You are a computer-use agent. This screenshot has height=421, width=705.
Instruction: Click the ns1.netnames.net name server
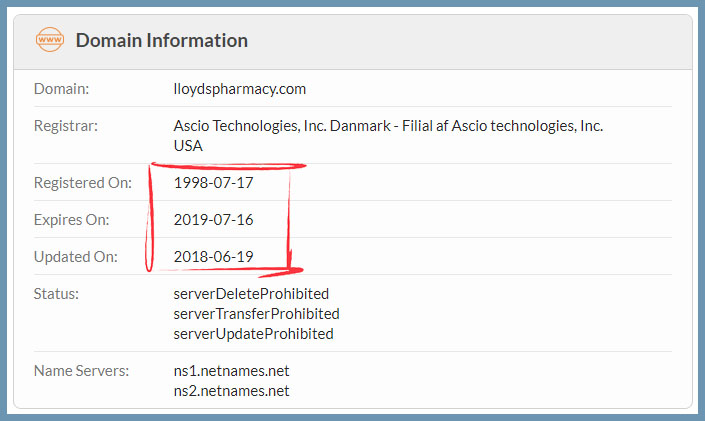tap(231, 371)
